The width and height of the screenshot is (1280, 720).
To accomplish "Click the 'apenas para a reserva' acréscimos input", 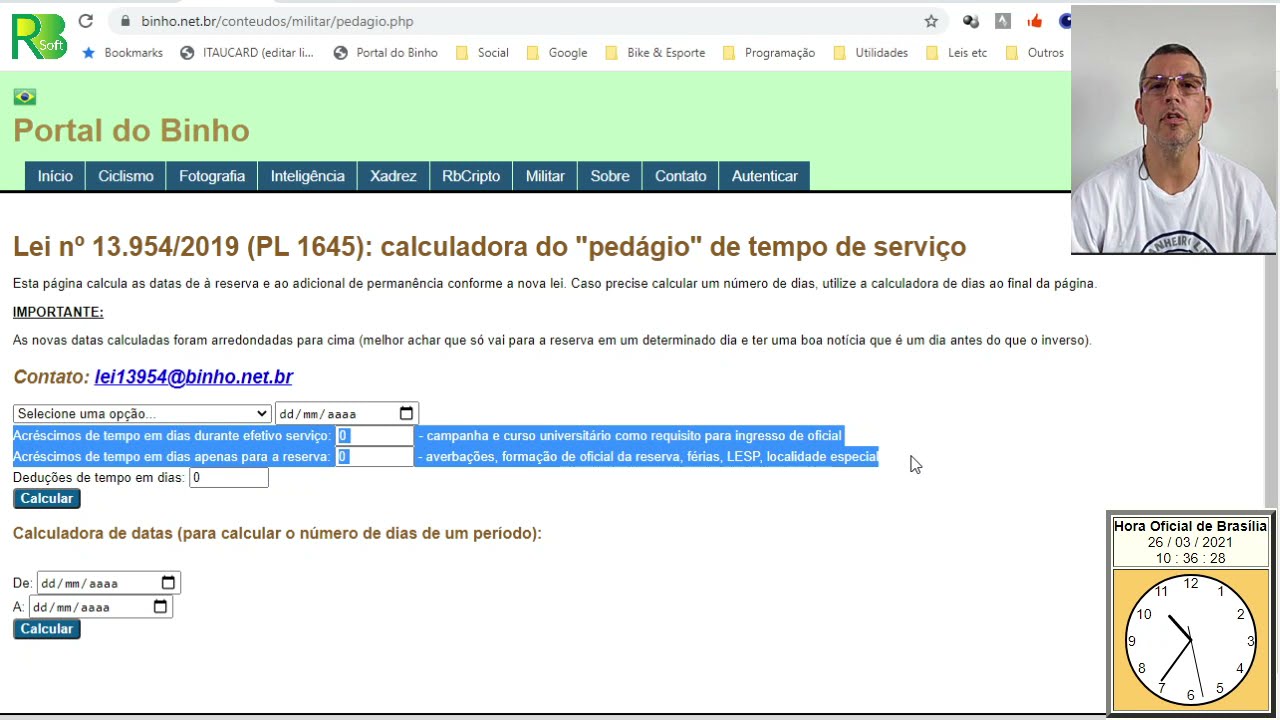I will tap(374, 457).
